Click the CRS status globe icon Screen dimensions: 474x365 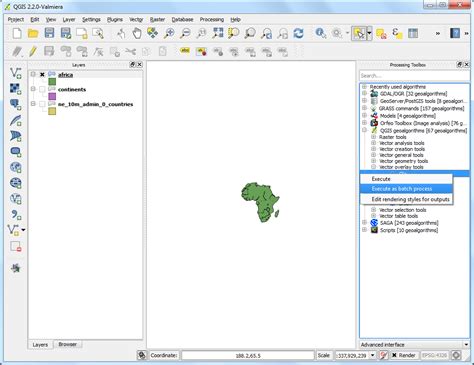click(x=457, y=355)
